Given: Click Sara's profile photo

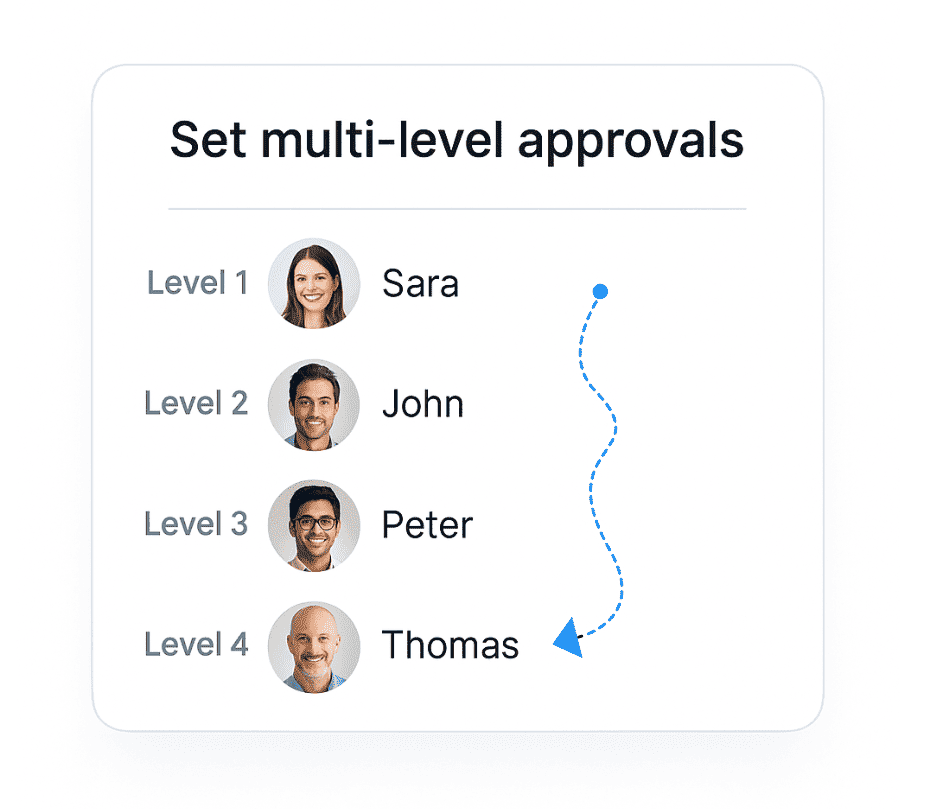Looking at the screenshot, I should 314,284.
